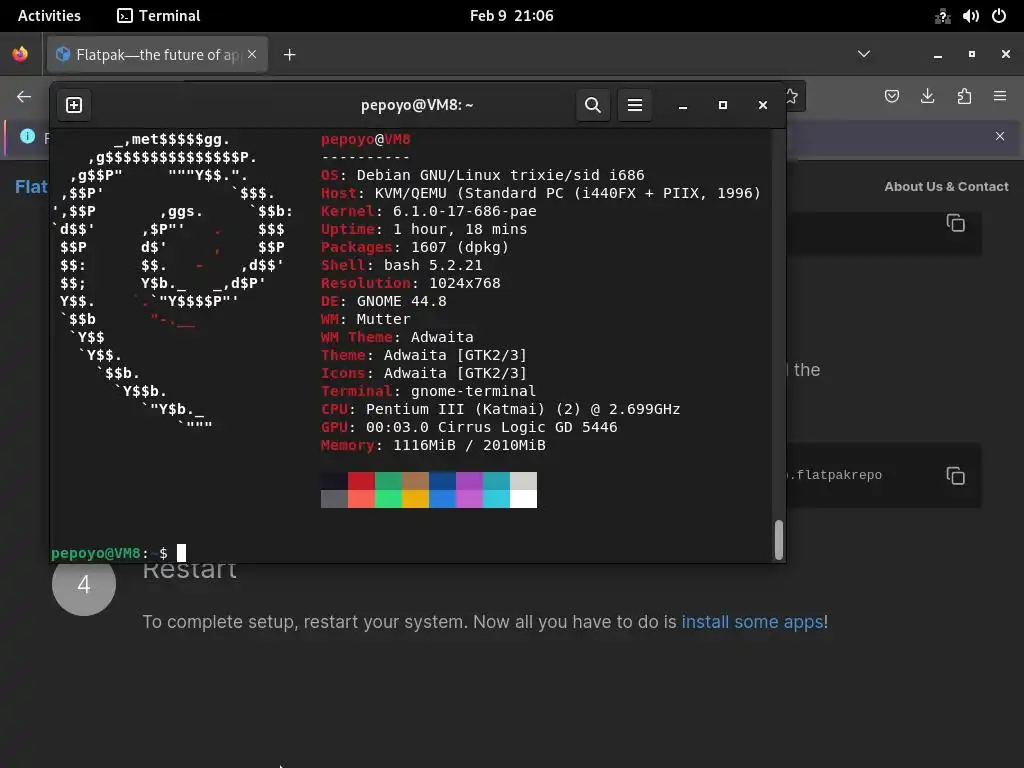Open About Us & Contact link

[x=946, y=187]
